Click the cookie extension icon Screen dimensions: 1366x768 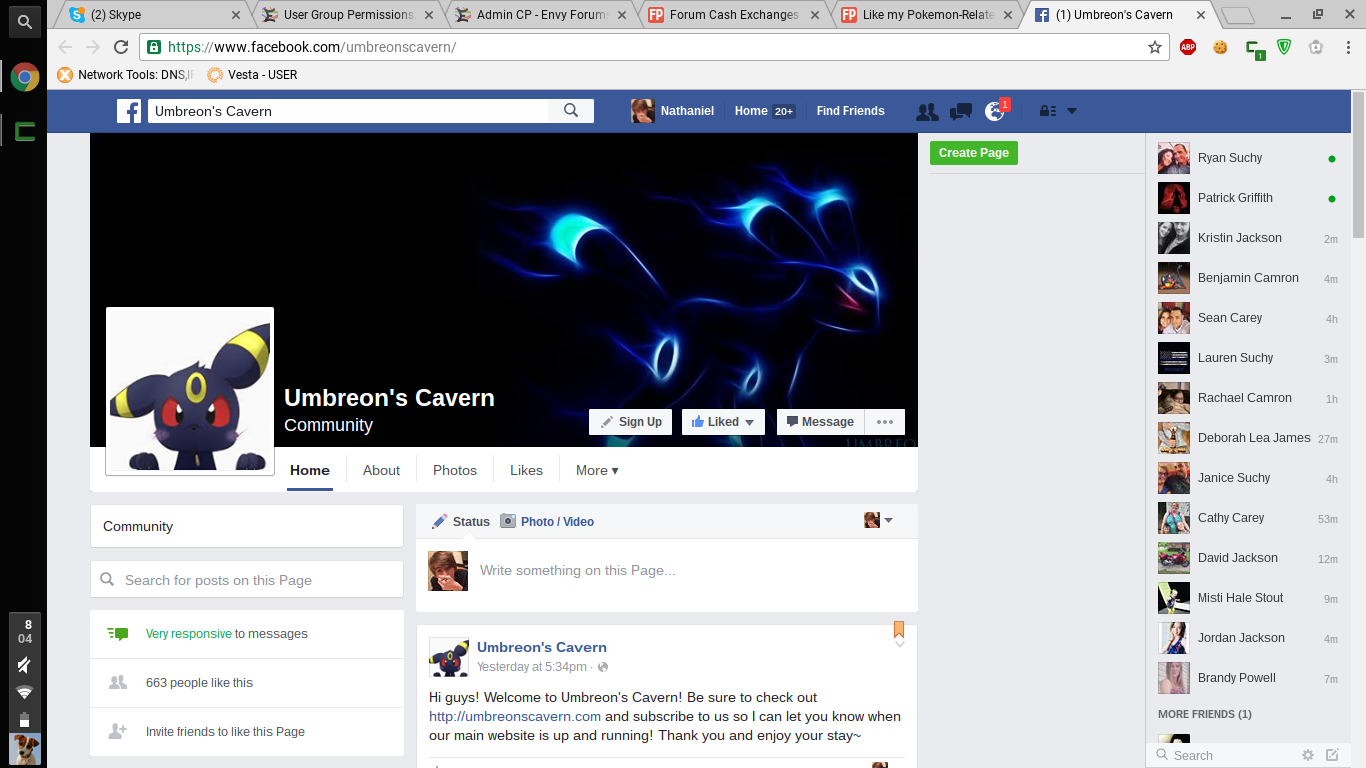click(x=1220, y=47)
